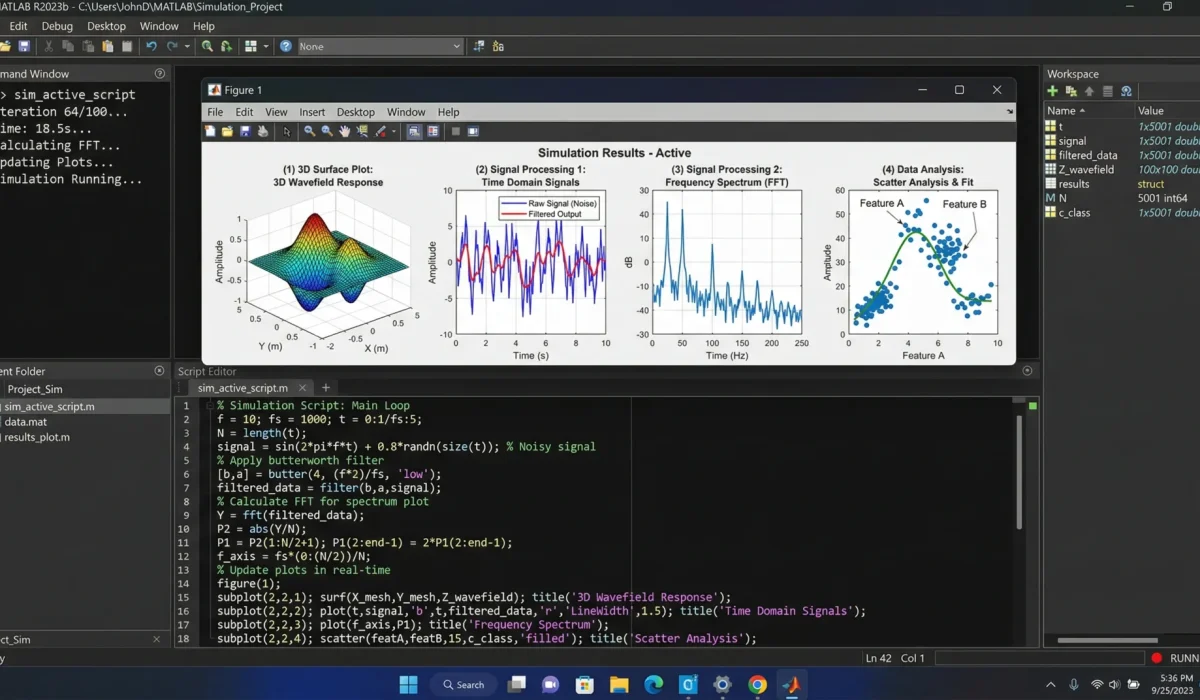The width and height of the screenshot is (1200, 700).
Task: Click the Save icon in MATLAB main toolbar
Action: coord(24,46)
